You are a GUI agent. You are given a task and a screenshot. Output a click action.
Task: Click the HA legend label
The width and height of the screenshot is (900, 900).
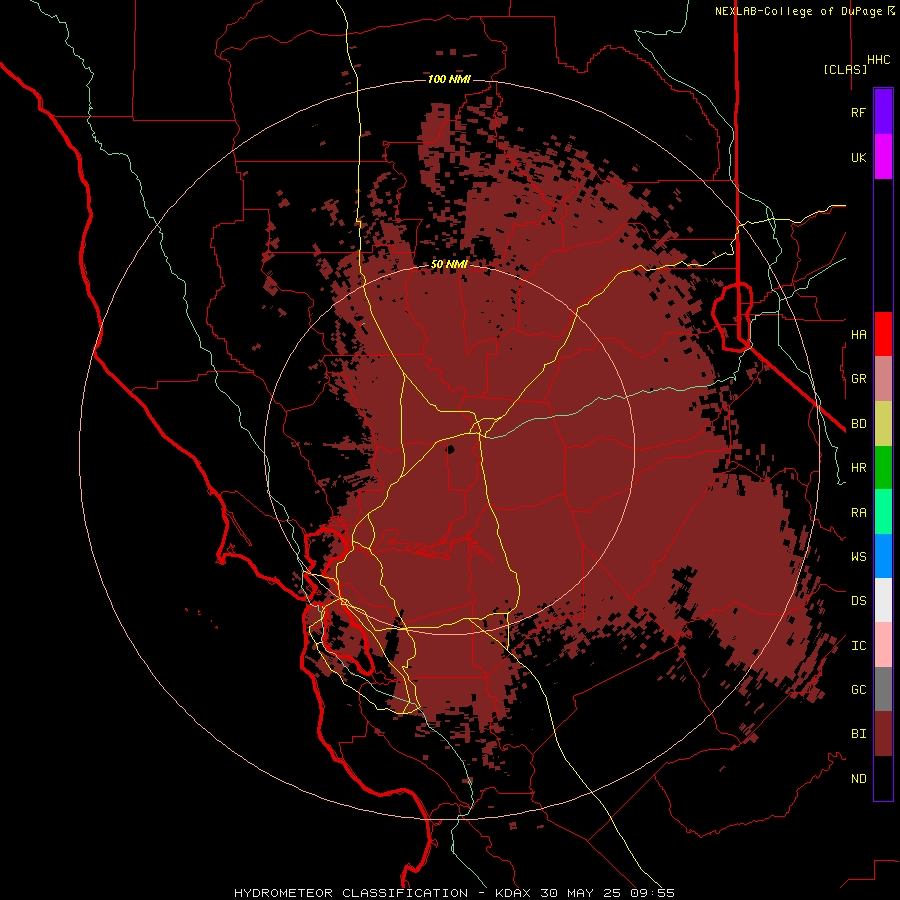[858, 334]
